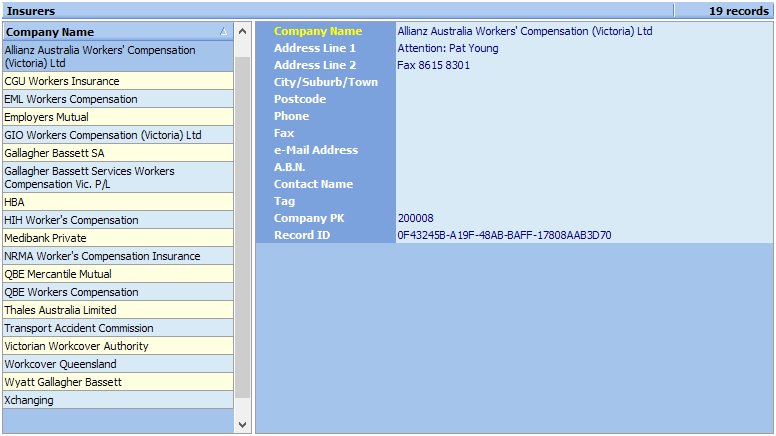Choose GIO Workers Compensation (Victoria) Ltd
Image resolution: width=776 pixels, height=436 pixels.
(x=118, y=135)
